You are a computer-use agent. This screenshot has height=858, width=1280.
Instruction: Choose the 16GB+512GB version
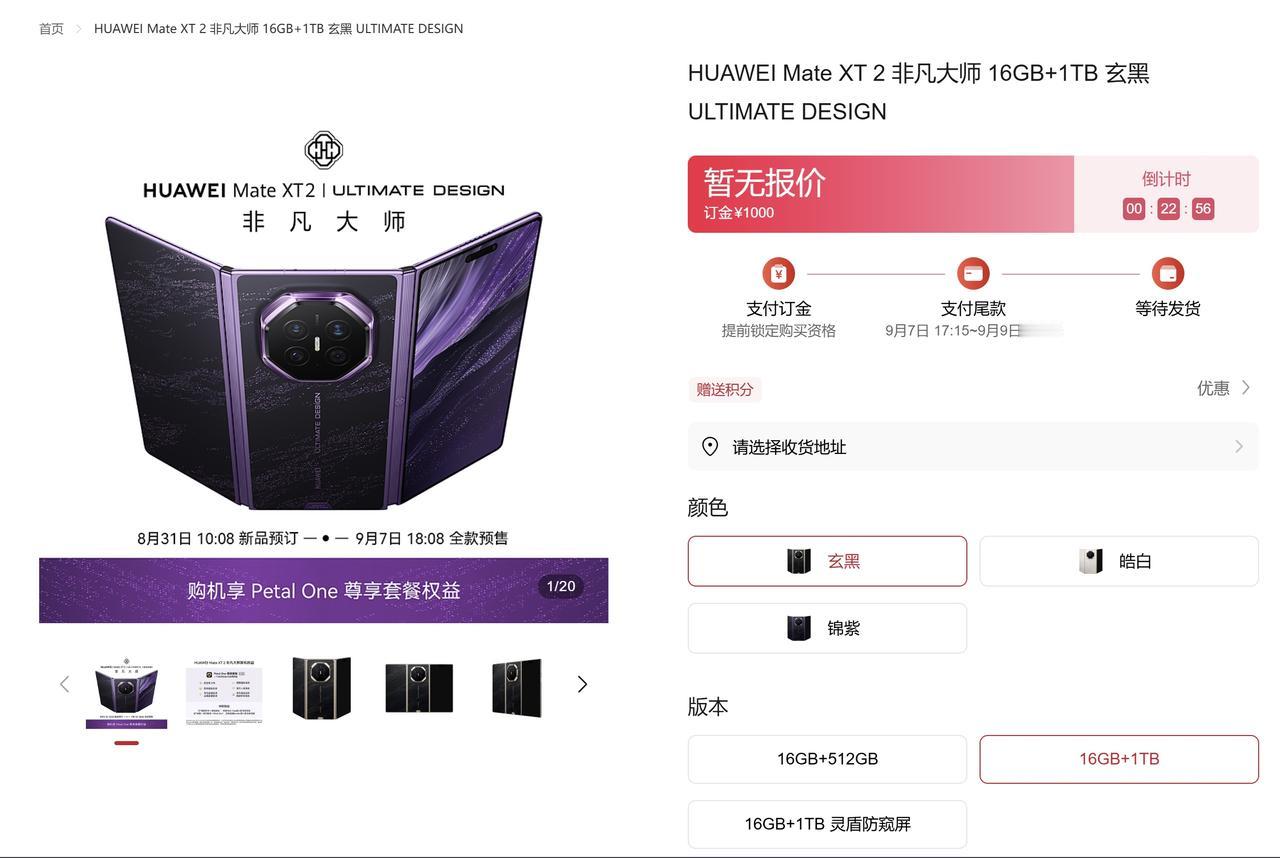pos(827,759)
